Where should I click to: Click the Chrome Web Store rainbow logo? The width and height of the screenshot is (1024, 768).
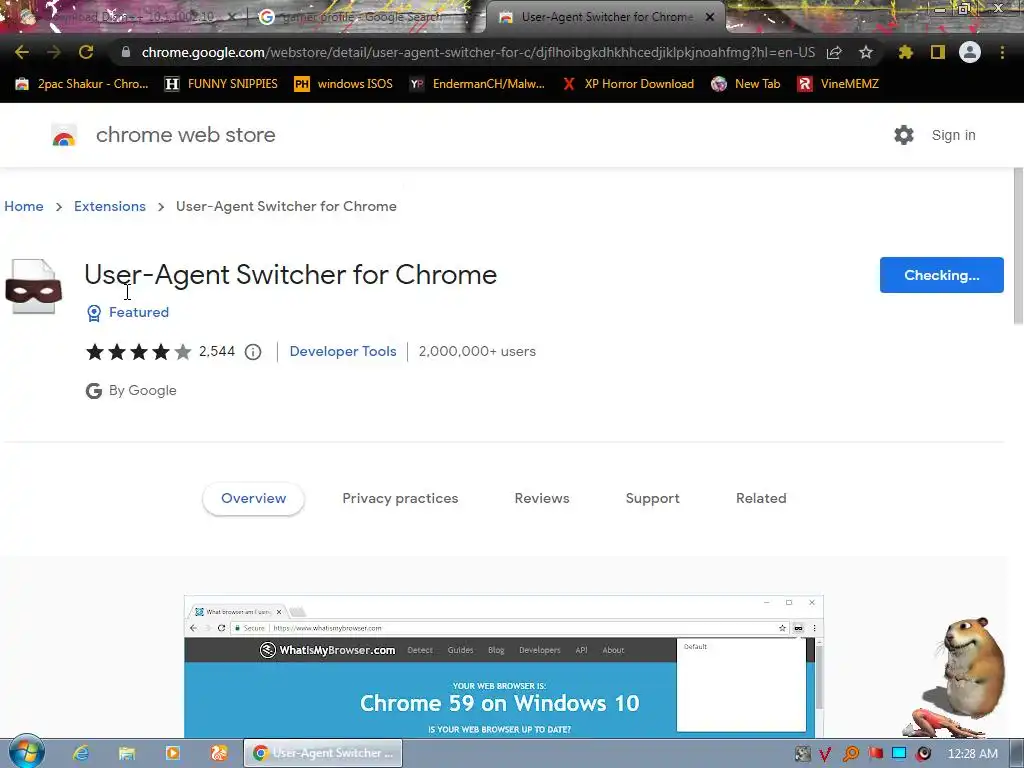64,135
